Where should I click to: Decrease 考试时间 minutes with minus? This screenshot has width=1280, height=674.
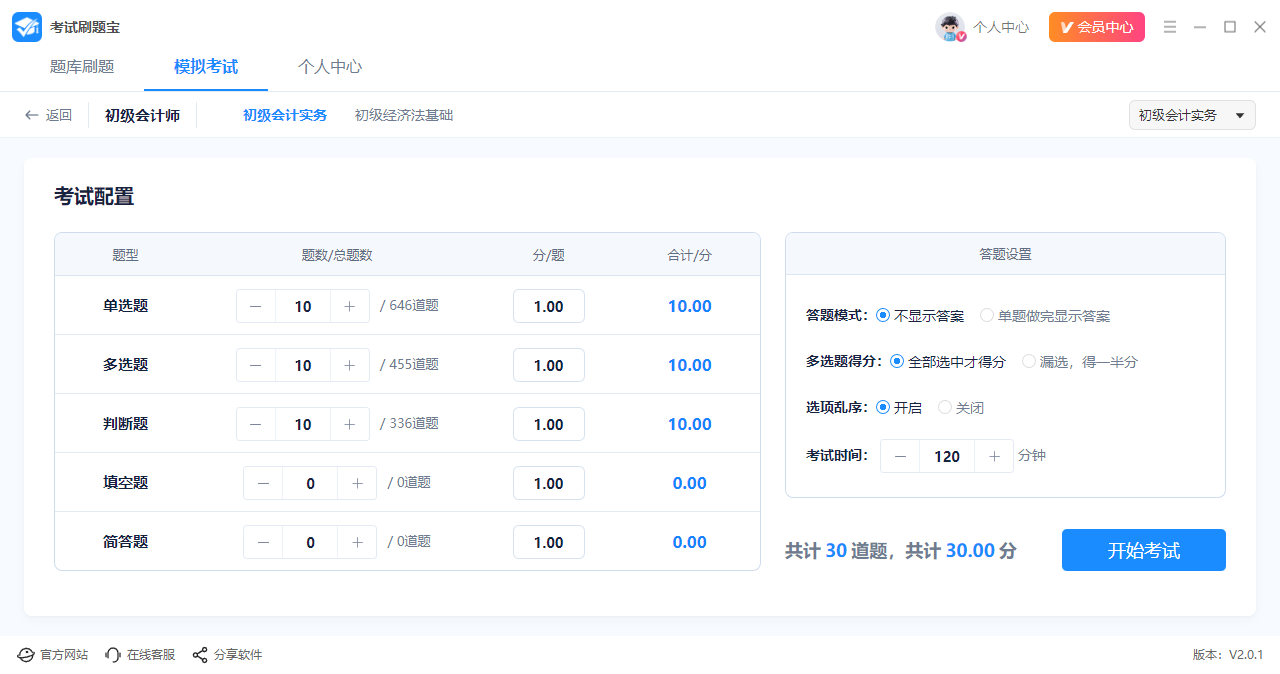(x=900, y=456)
